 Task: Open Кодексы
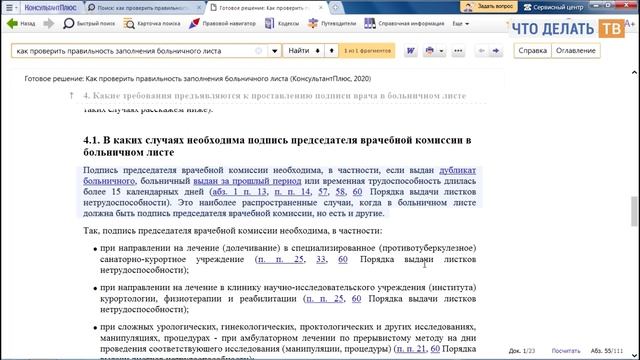(x=282, y=24)
